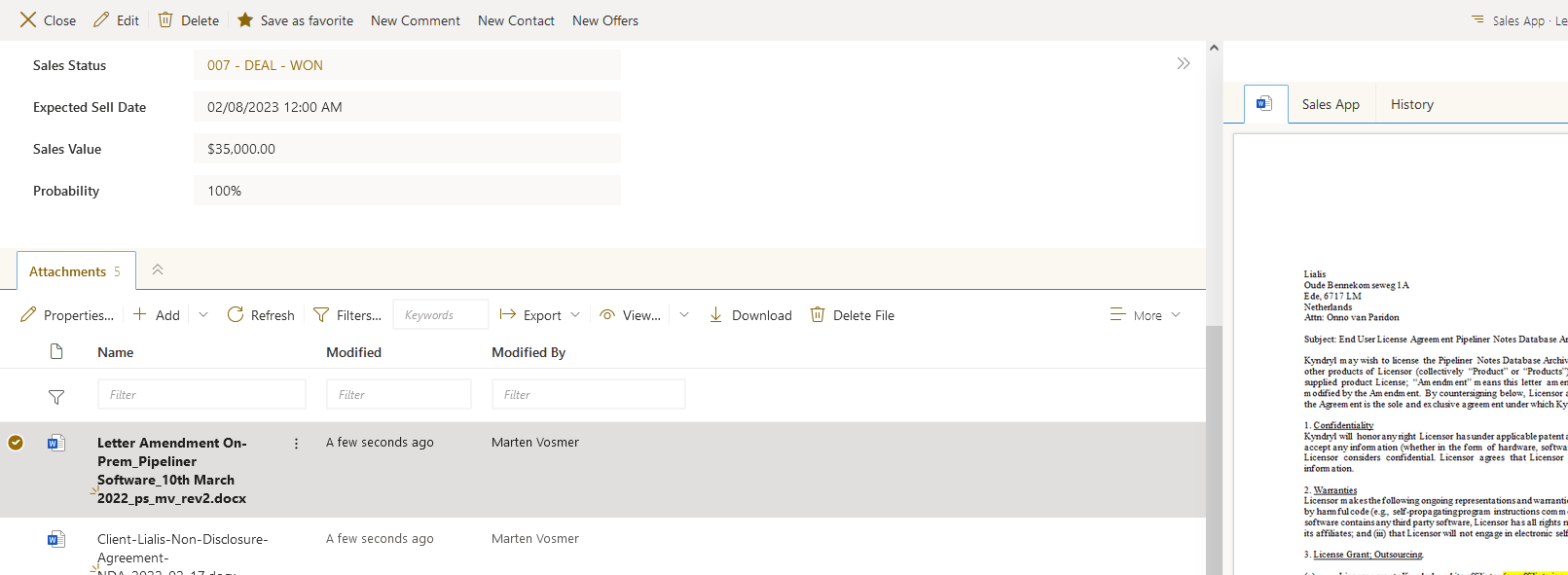
Task: Click the Add plus icon
Action: tap(140, 314)
